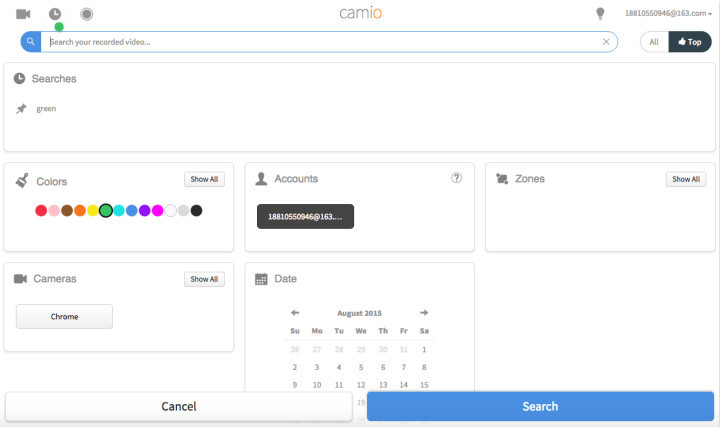Select the All filter toggle

coord(654,42)
